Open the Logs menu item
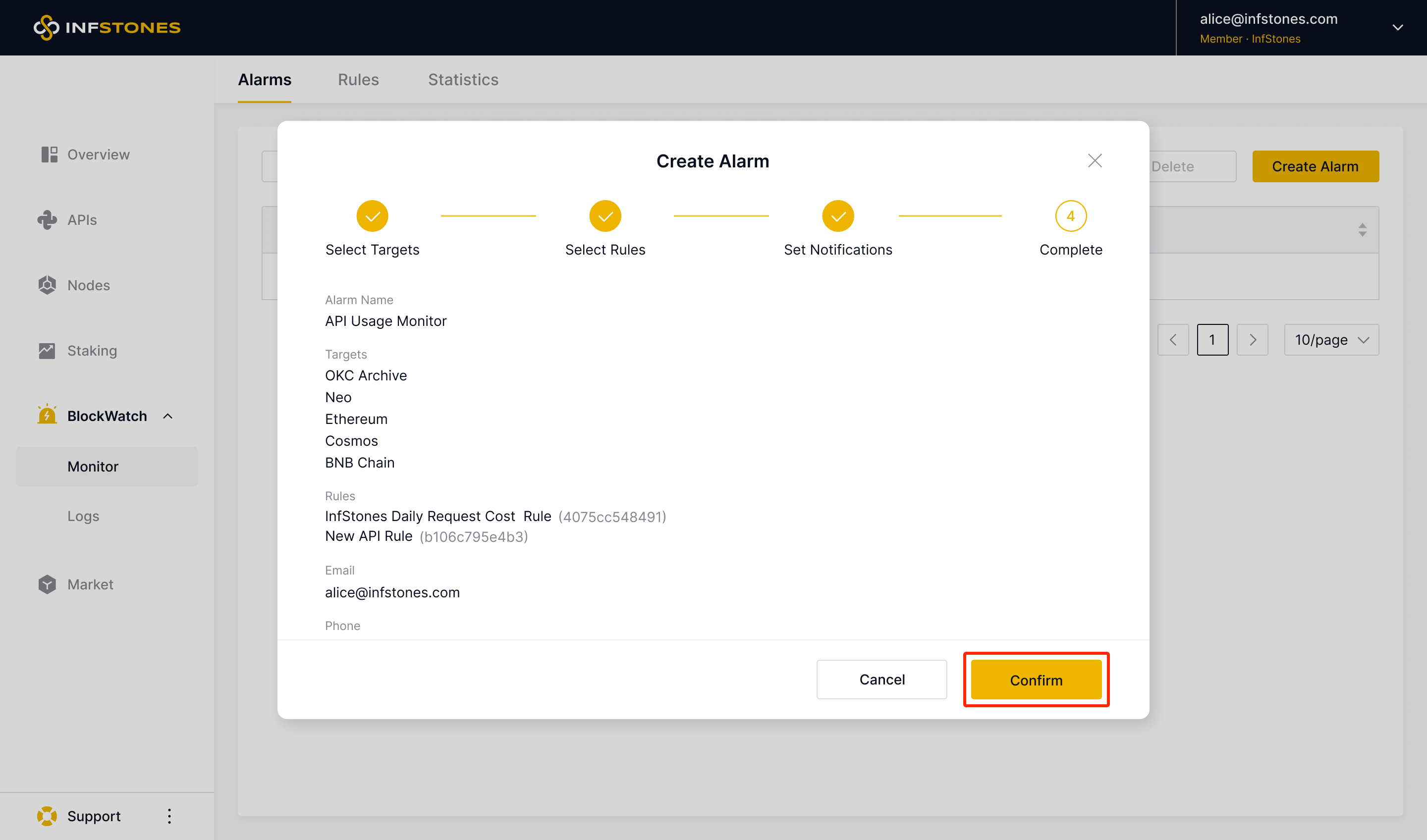 coord(83,516)
